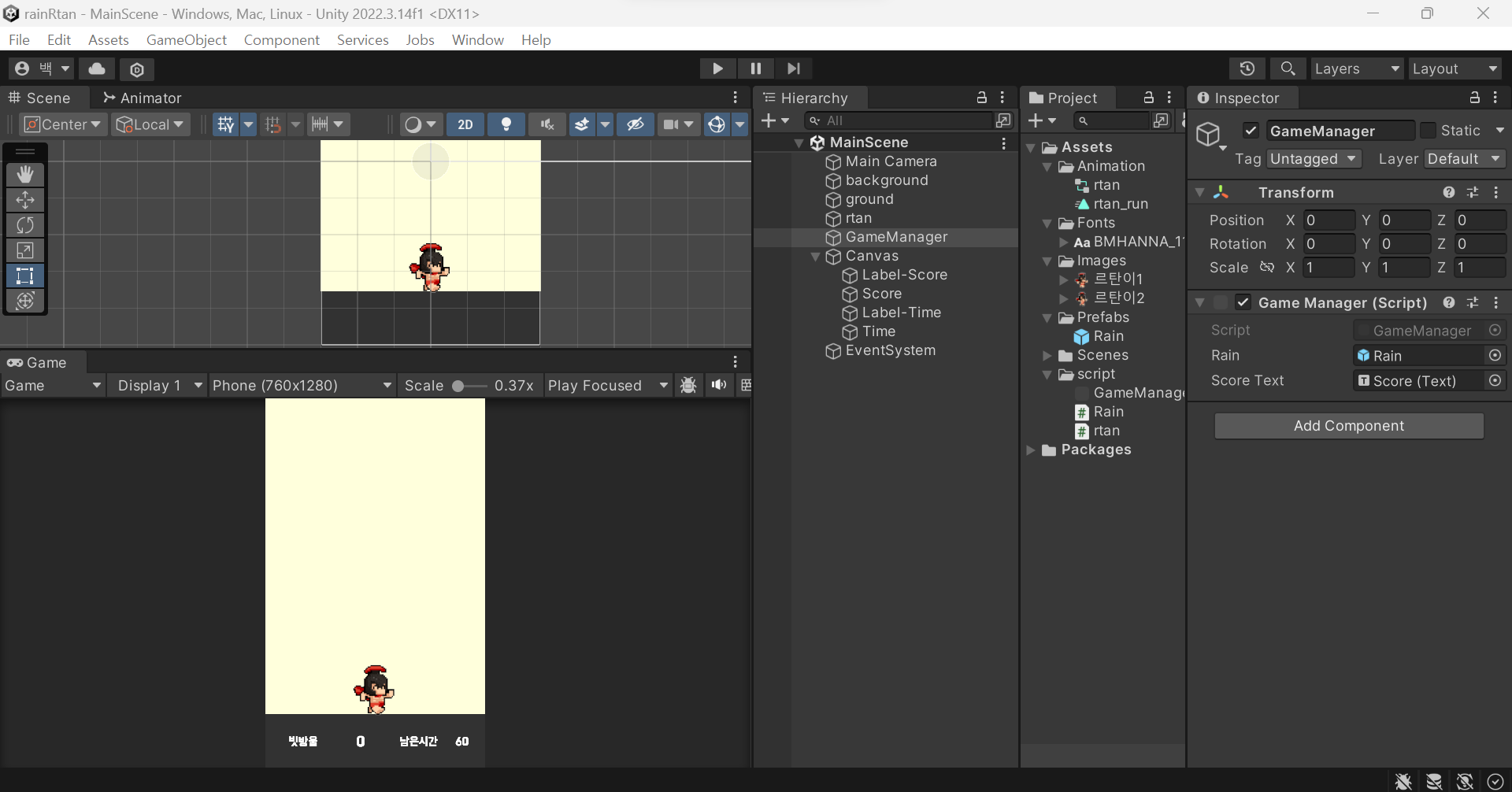Select the Rotate tool
The width and height of the screenshot is (1512, 792).
[25, 225]
